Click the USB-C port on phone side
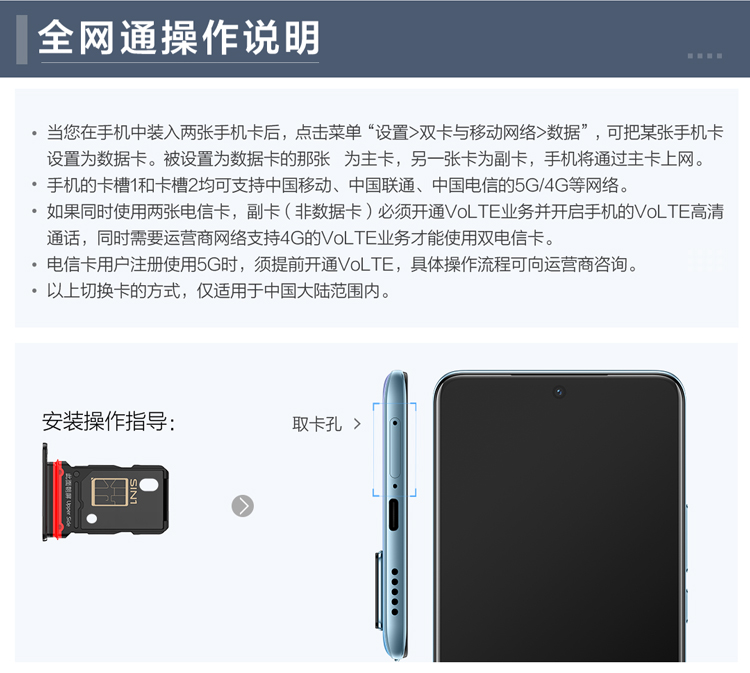The image size is (750, 673). coord(394,514)
